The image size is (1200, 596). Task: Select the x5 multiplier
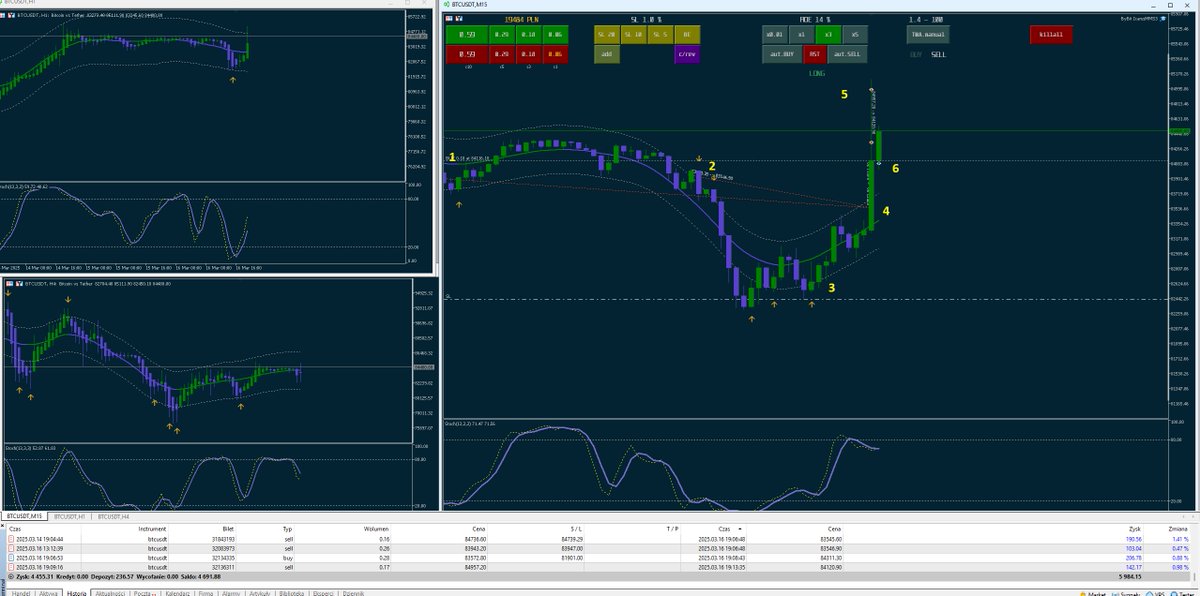coord(856,33)
